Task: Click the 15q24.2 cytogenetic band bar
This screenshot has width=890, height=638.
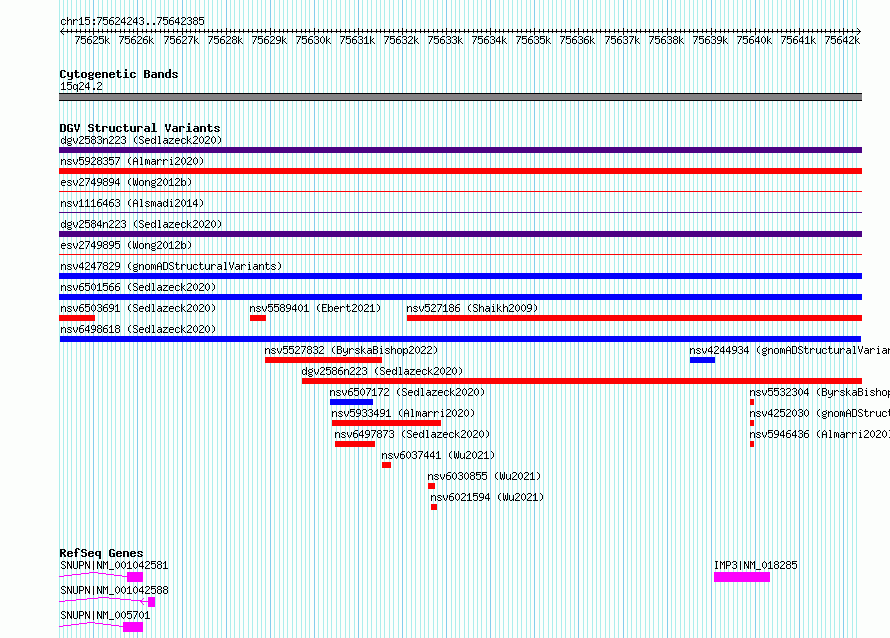Action: 460,97
